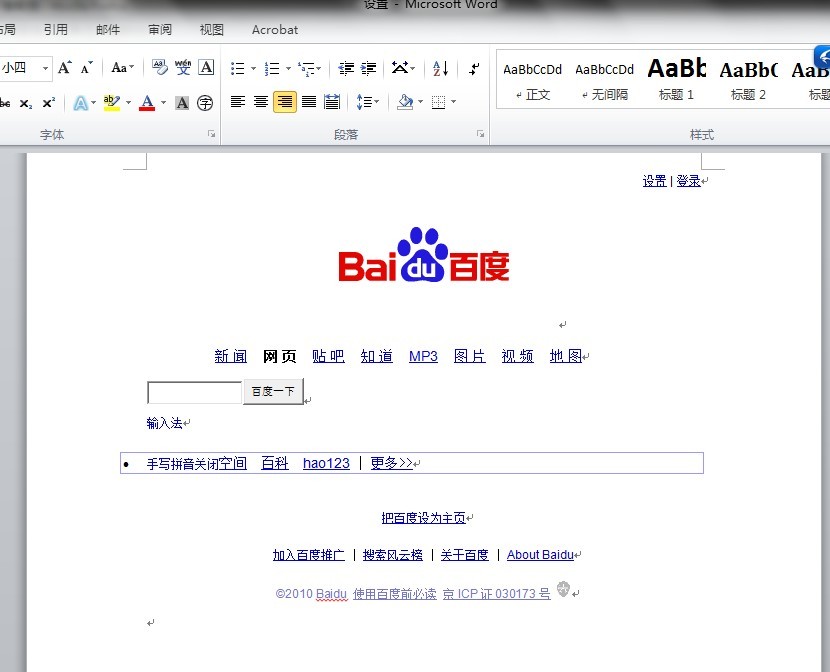Image resolution: width=830 pixels, height=672 pixels.
Task: Open line spacing options
Action: click(367, 102)
